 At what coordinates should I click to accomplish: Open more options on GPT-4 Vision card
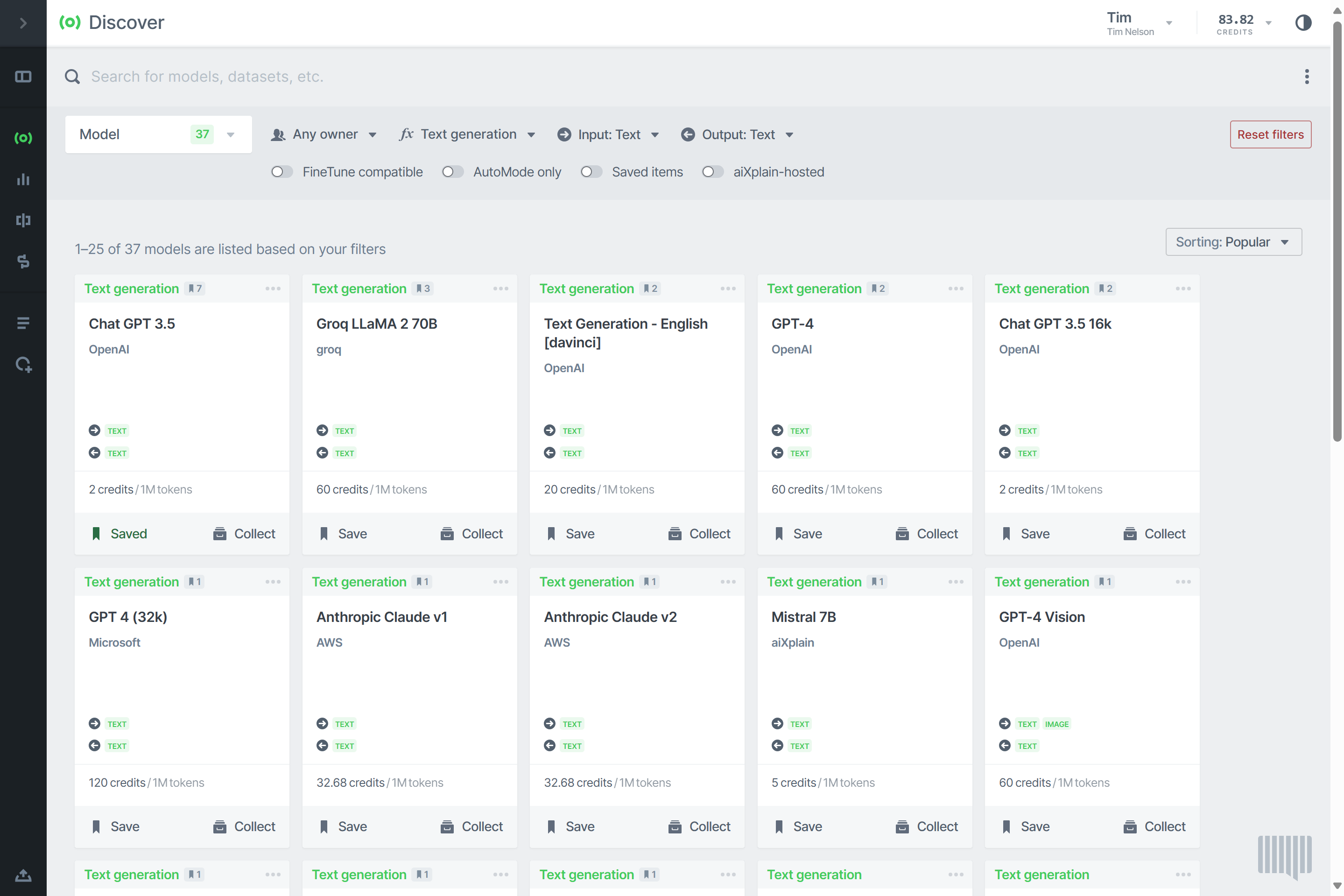(1183, 582)
